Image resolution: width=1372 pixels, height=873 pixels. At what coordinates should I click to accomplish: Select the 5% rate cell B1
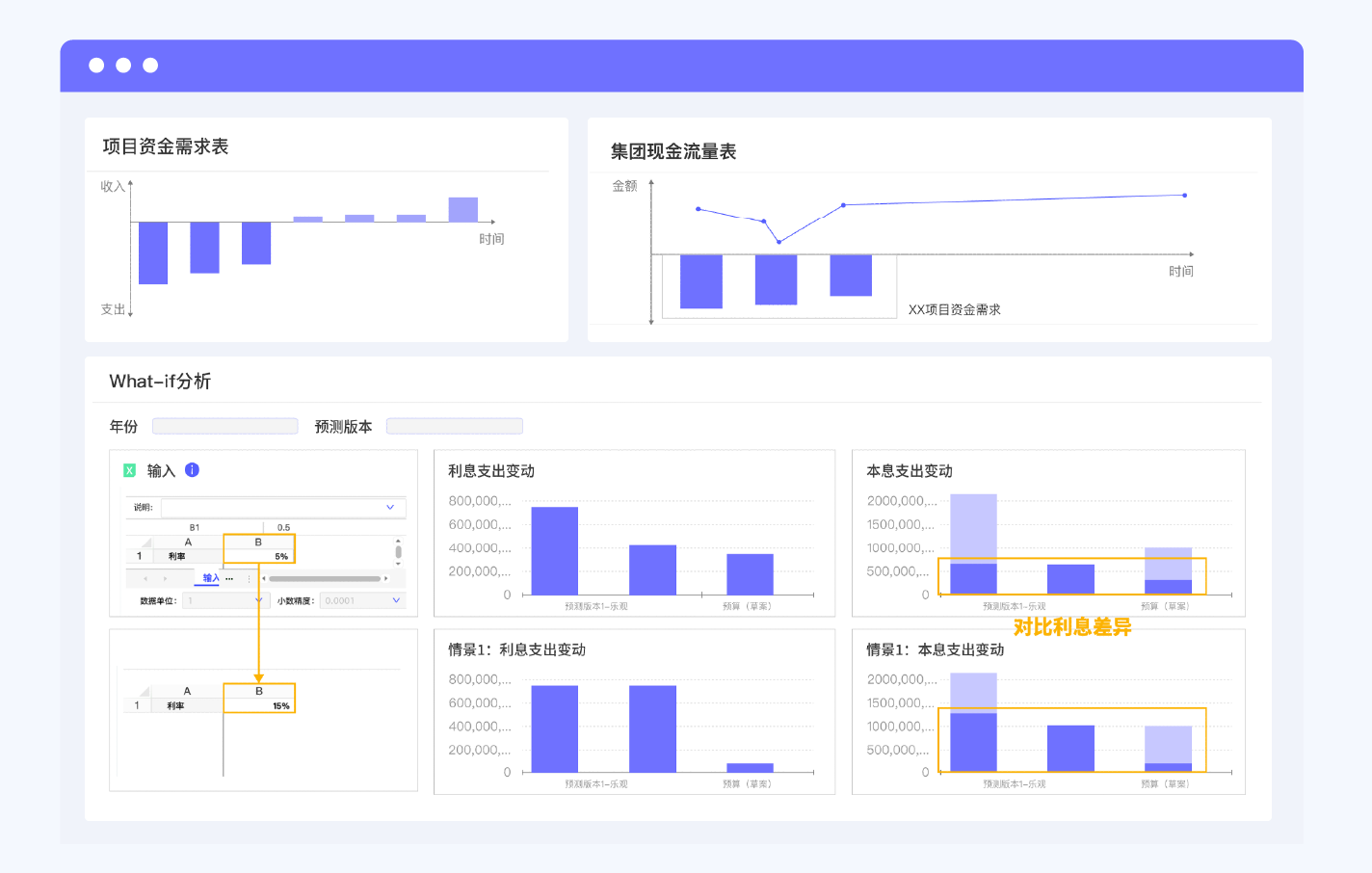258,556
